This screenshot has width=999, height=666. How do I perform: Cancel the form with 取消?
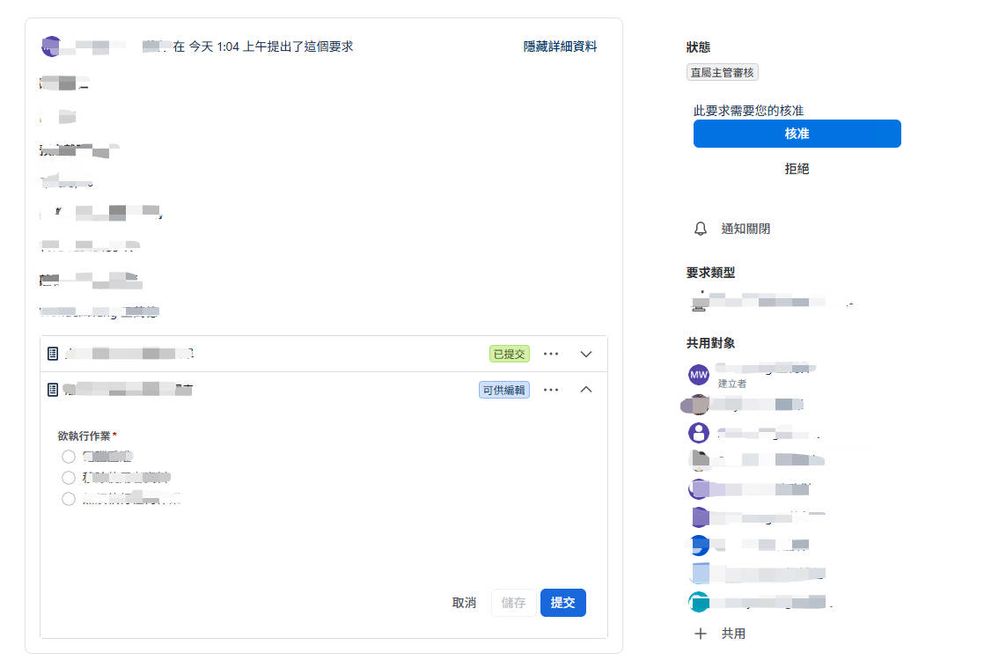pyautogui.click(x=464, y=602)
